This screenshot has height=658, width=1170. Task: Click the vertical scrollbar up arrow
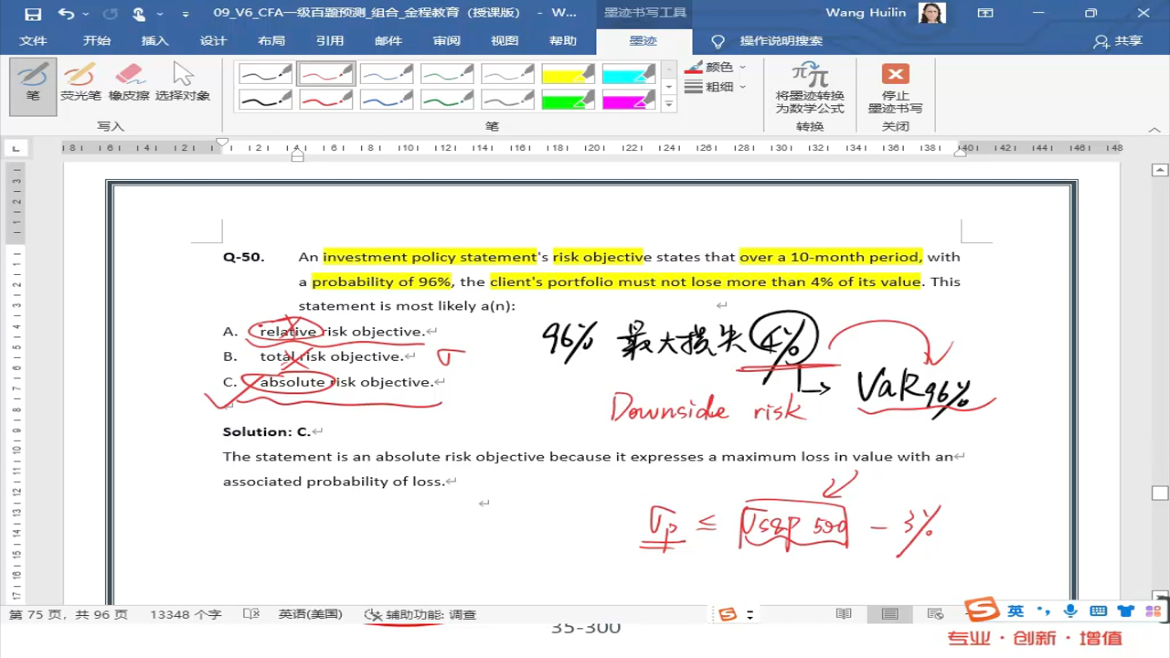pos(1160,170)
